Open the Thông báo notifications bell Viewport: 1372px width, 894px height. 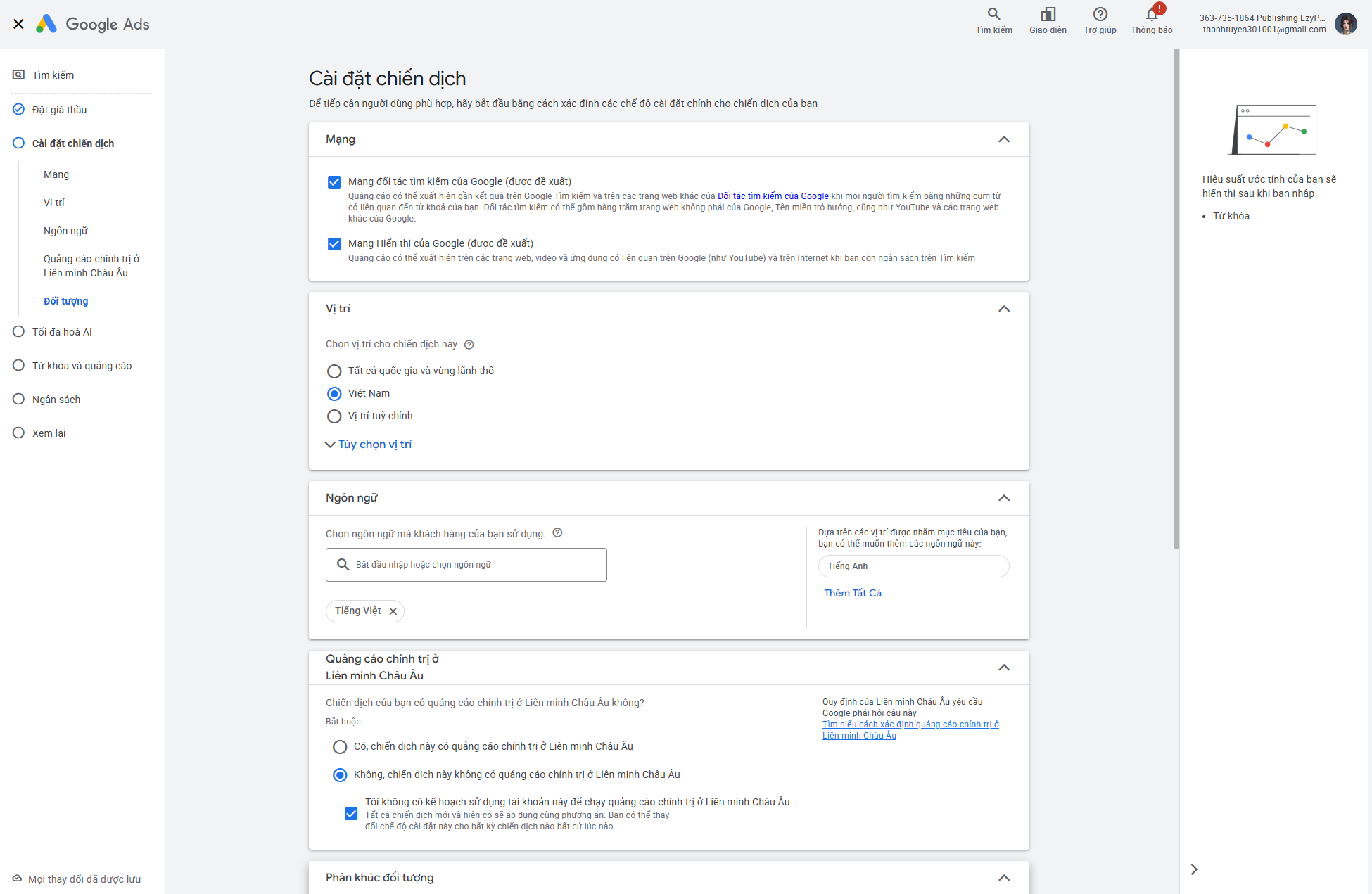1152,13
